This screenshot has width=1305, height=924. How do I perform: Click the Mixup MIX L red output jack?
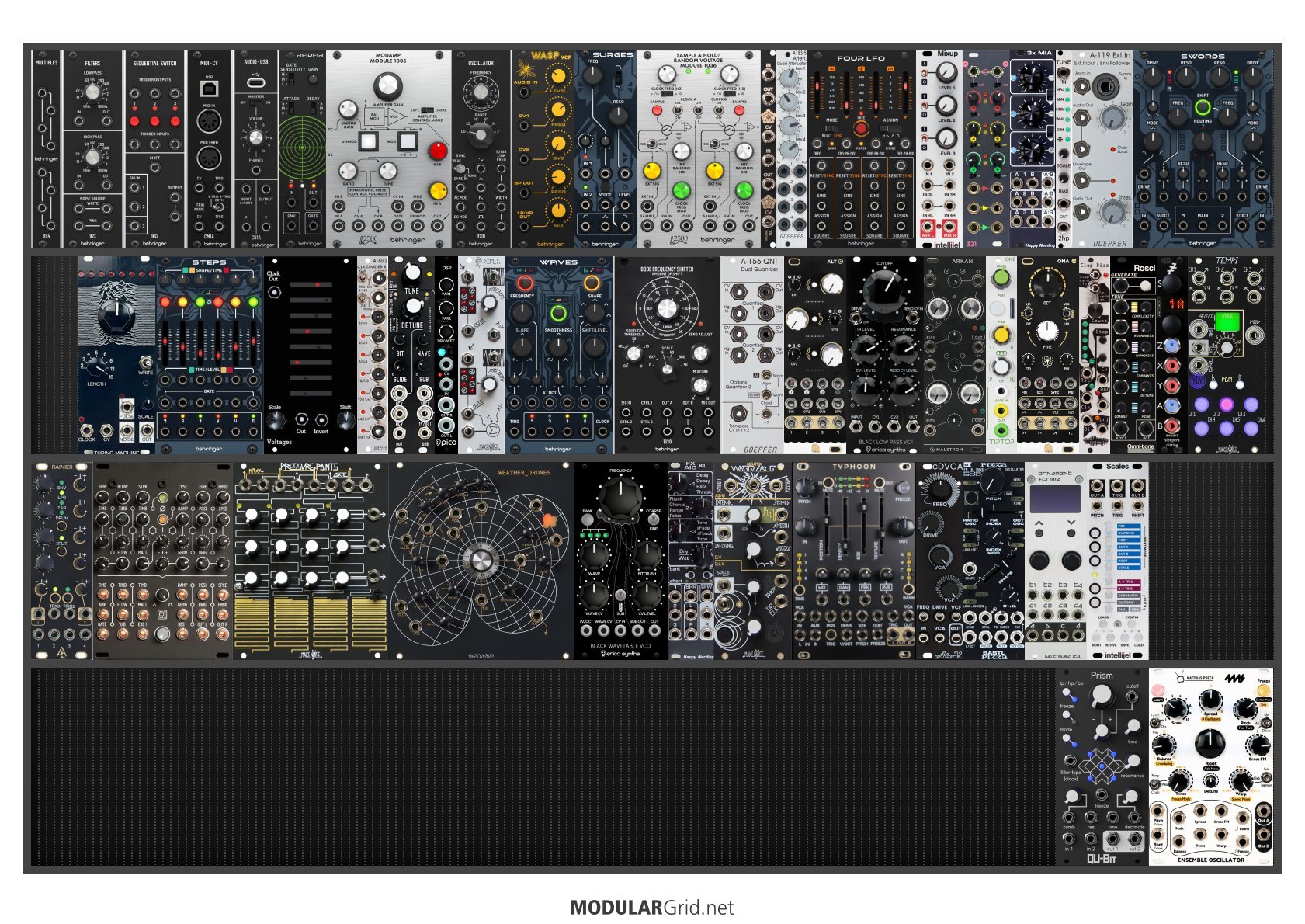coord(928,228)
